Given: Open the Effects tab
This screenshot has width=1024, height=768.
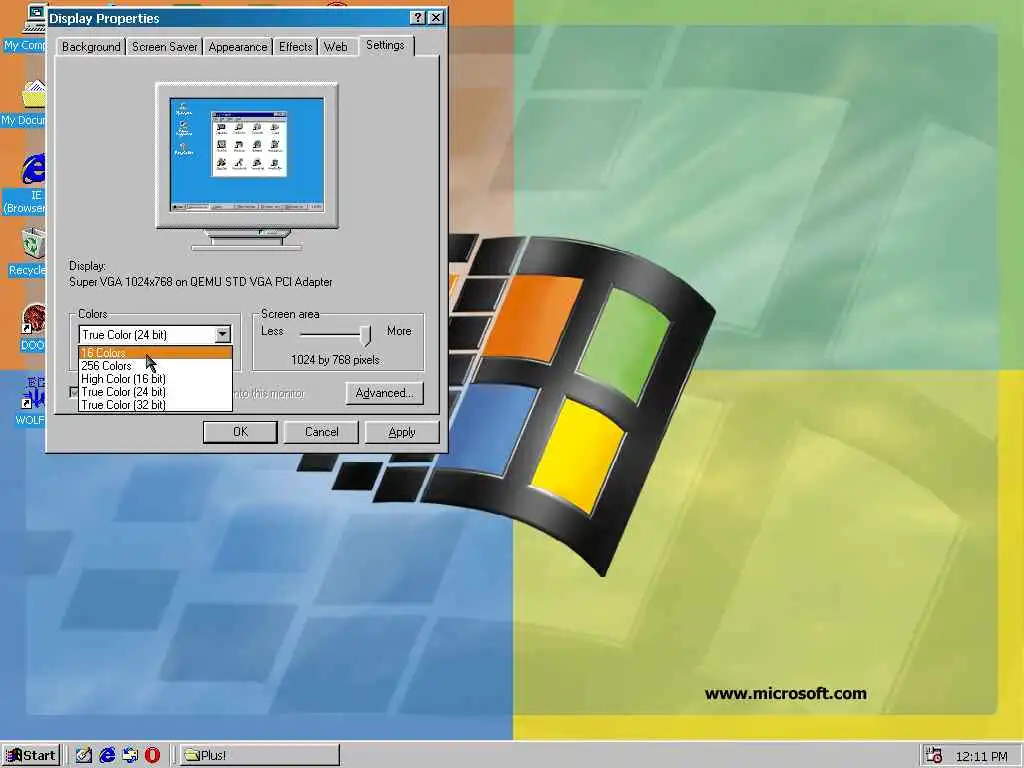Looking at the screenshot, I should (296, 47).
